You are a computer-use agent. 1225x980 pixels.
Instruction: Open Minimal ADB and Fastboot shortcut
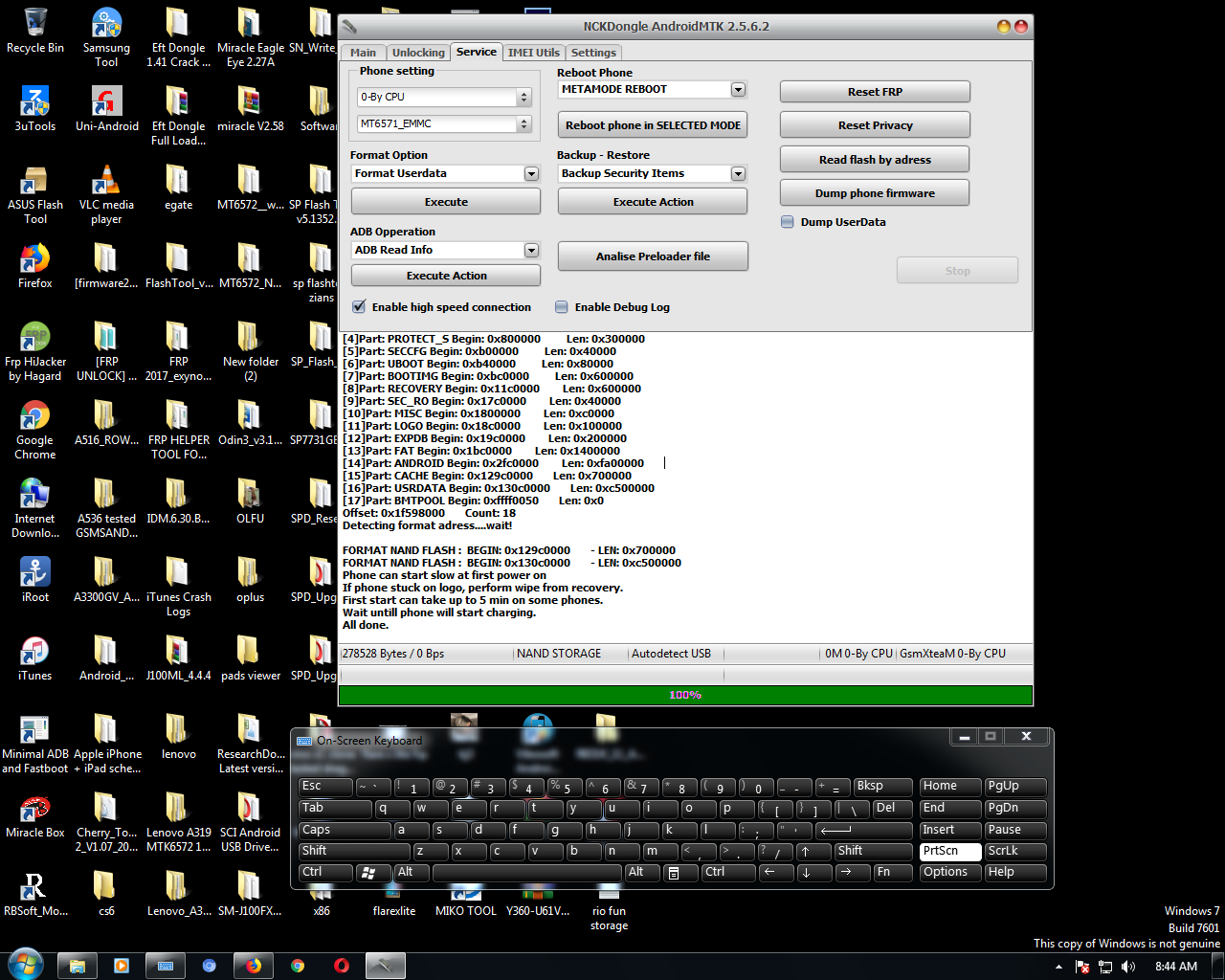pos(35,744)
